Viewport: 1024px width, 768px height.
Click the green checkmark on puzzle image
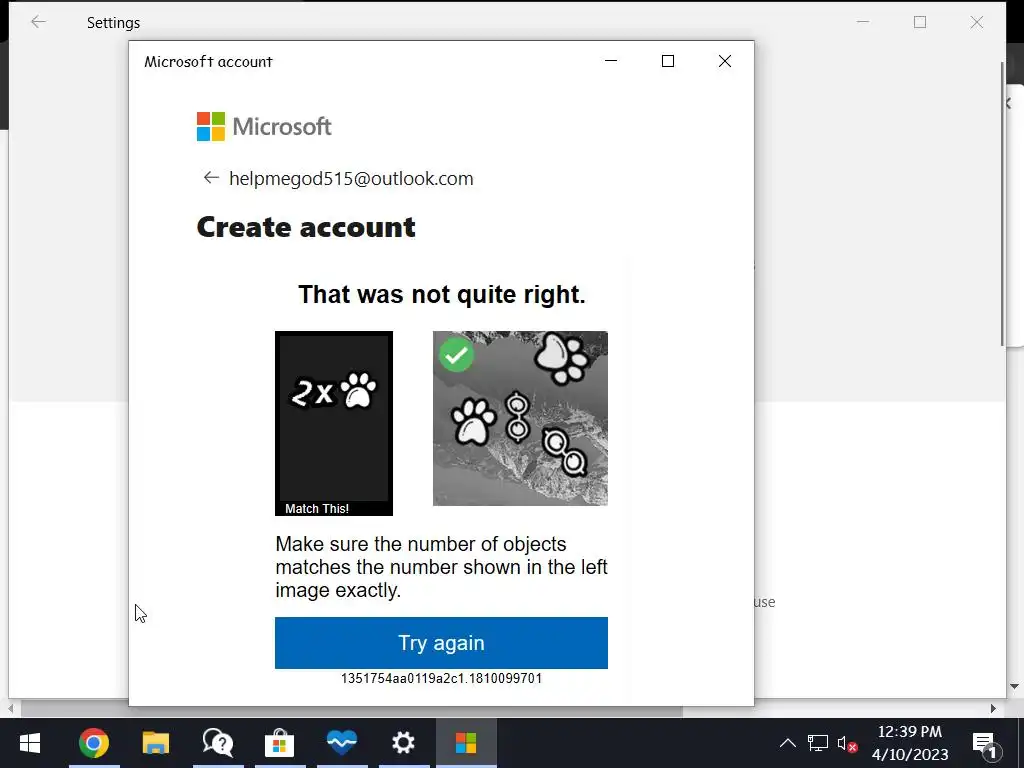(x=456, y=355)
